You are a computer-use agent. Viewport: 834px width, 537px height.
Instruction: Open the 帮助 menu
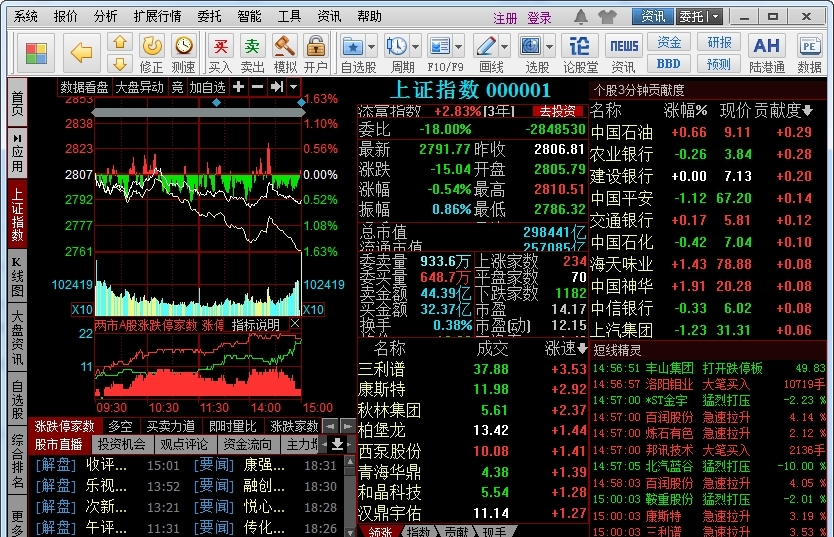369,16
